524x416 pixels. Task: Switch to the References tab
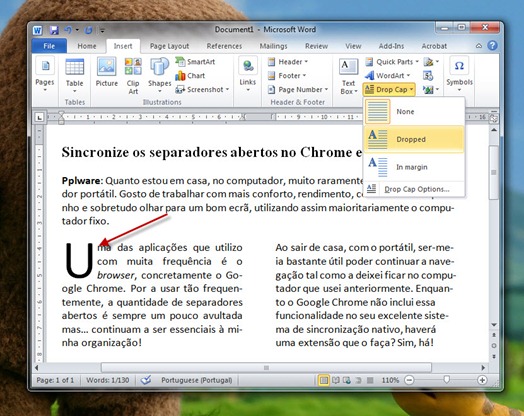point(224,46)
